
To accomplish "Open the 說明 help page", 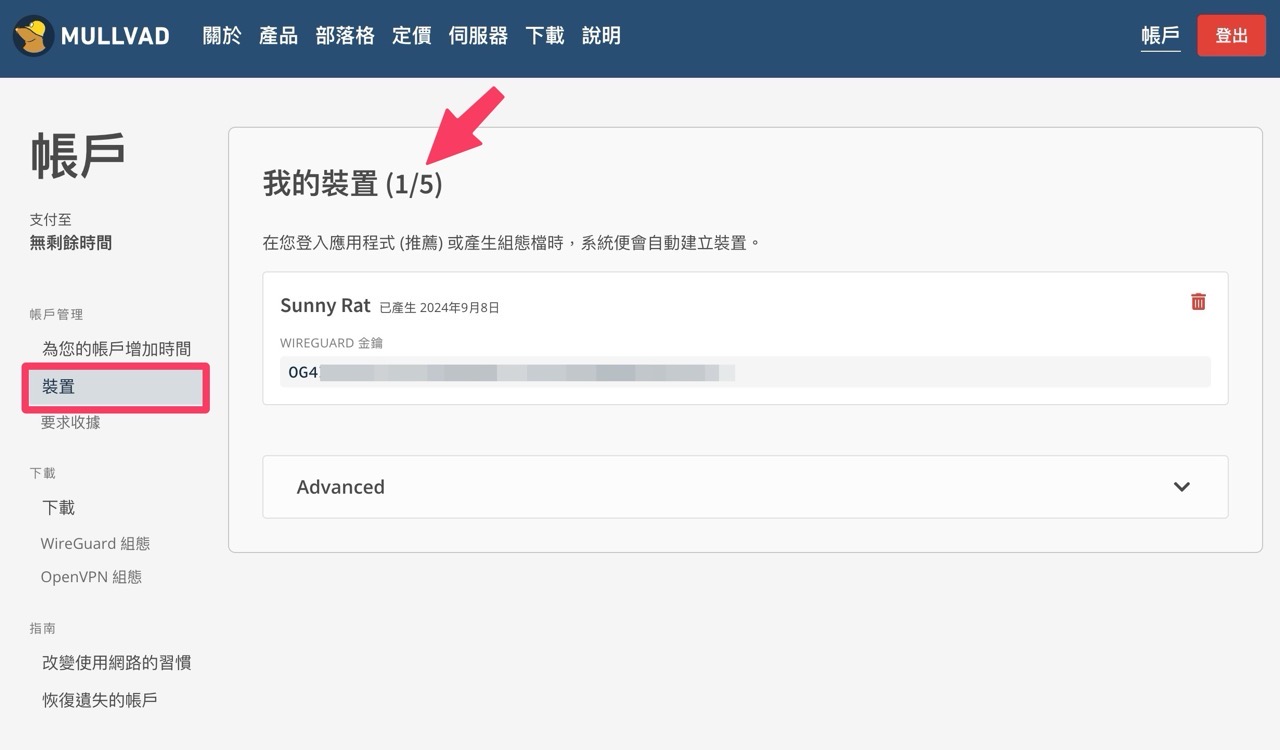I will coord(601,36).
